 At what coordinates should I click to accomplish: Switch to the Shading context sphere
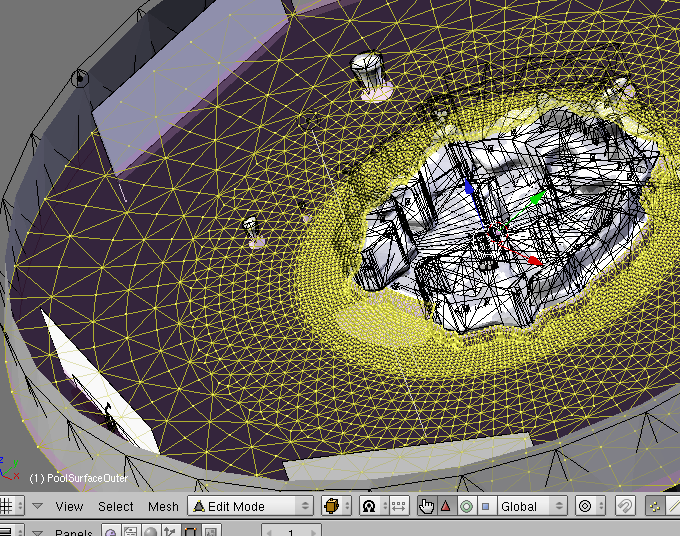tap(150, 531)
